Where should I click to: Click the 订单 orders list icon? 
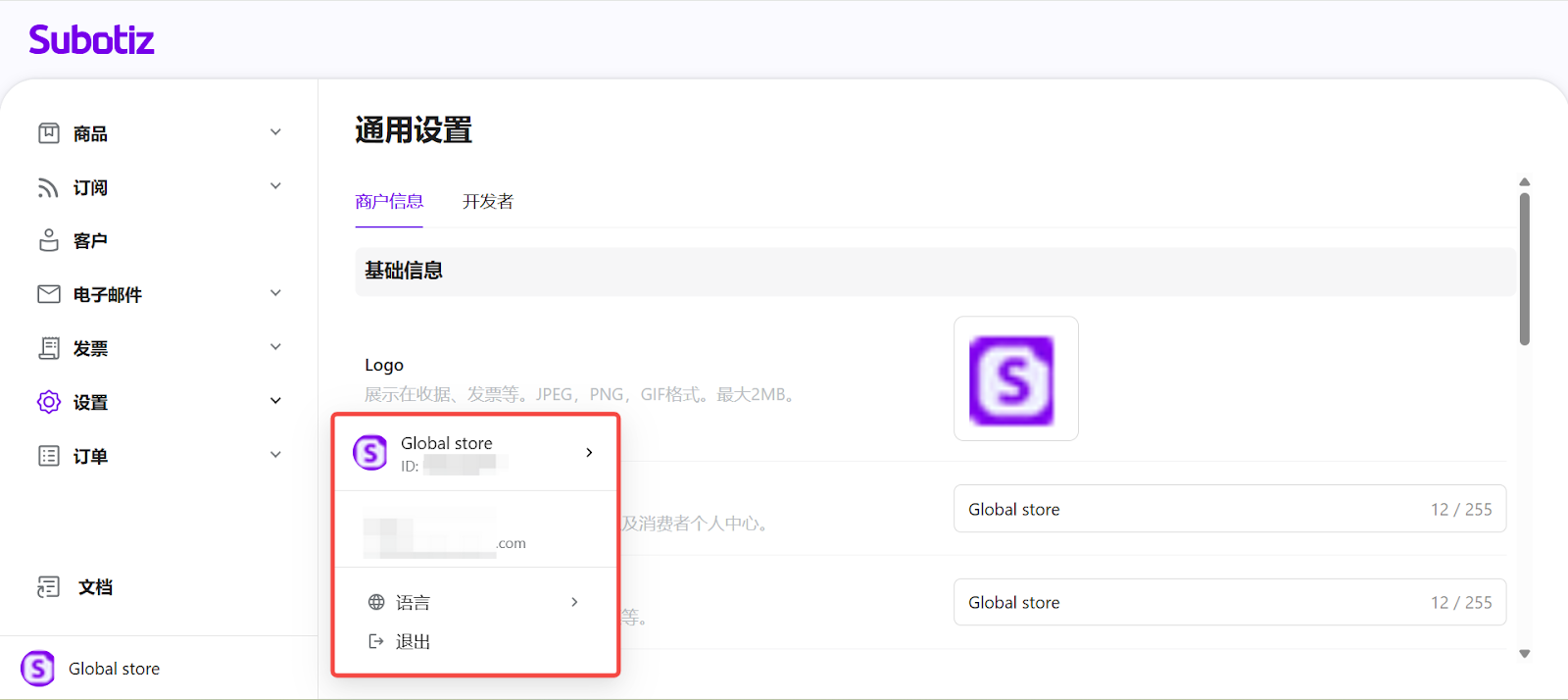[x=49, y=456]
